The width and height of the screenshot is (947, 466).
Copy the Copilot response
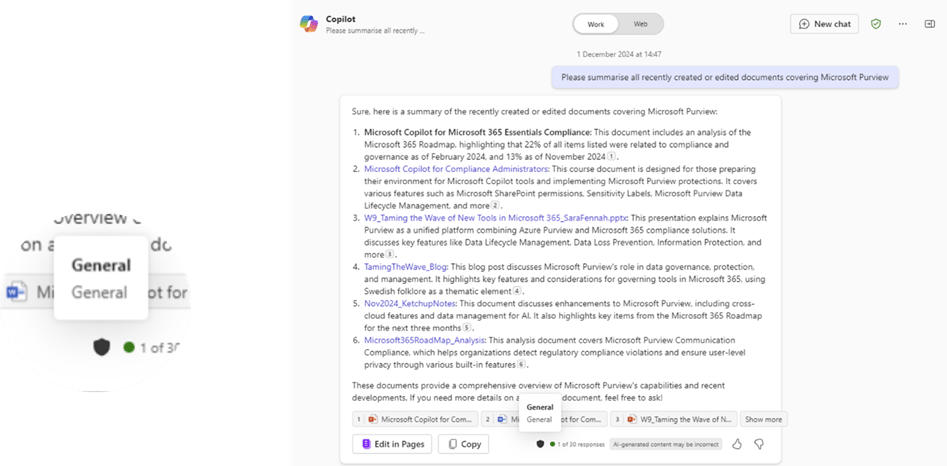coord(463,444)
